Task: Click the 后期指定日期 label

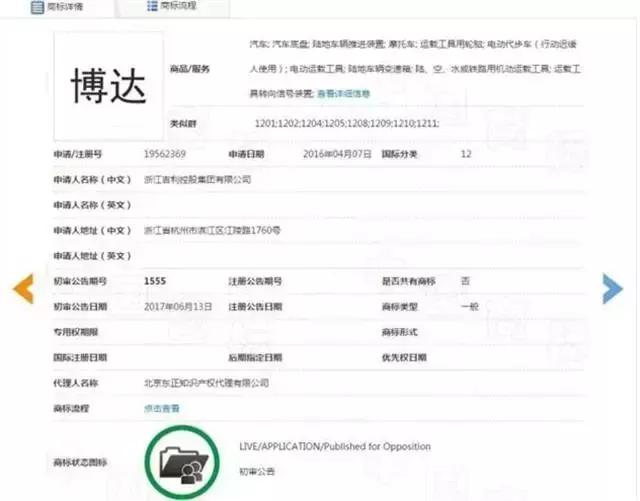Action: click(256, 358)
